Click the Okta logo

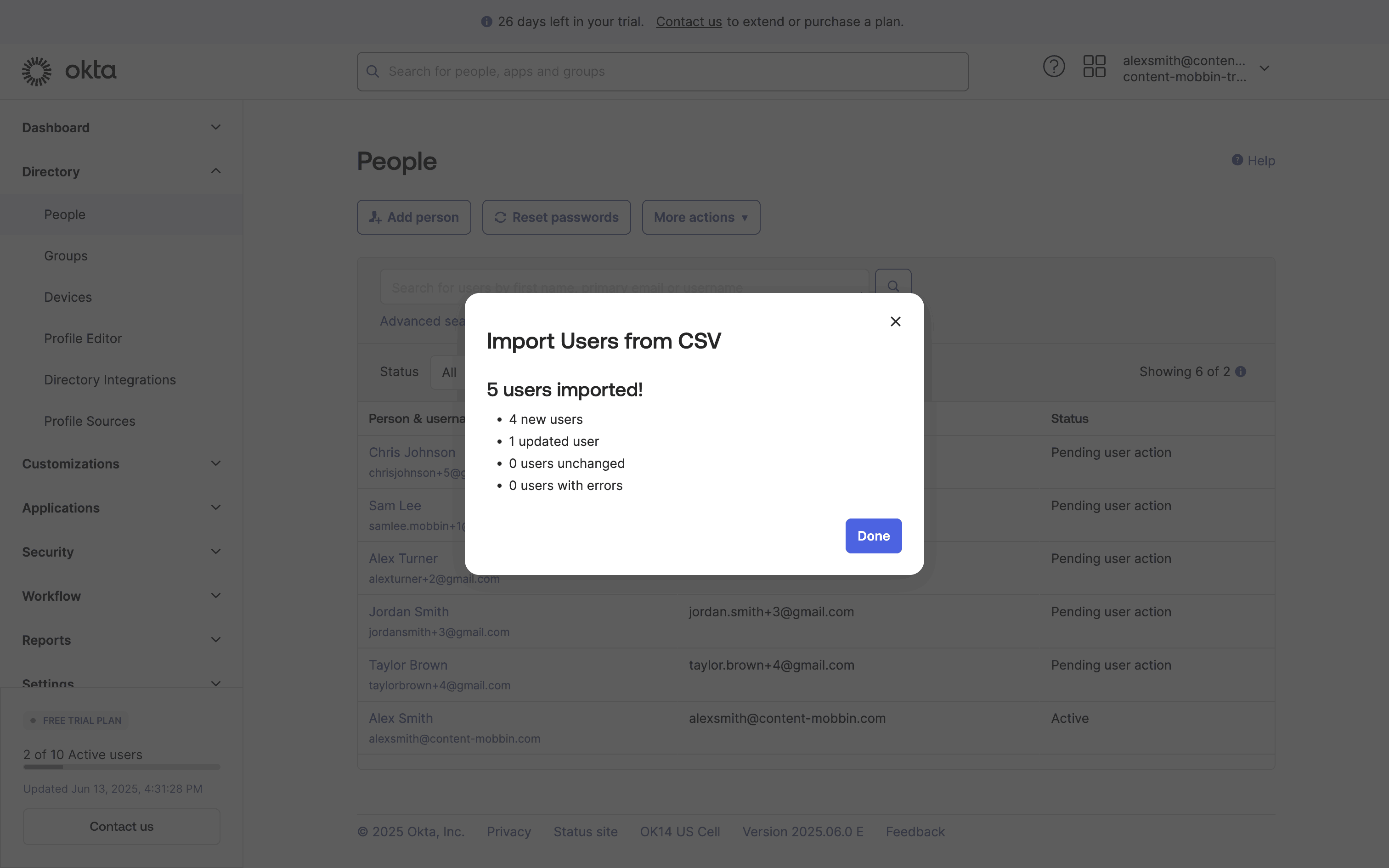click(x=69, y=71)
